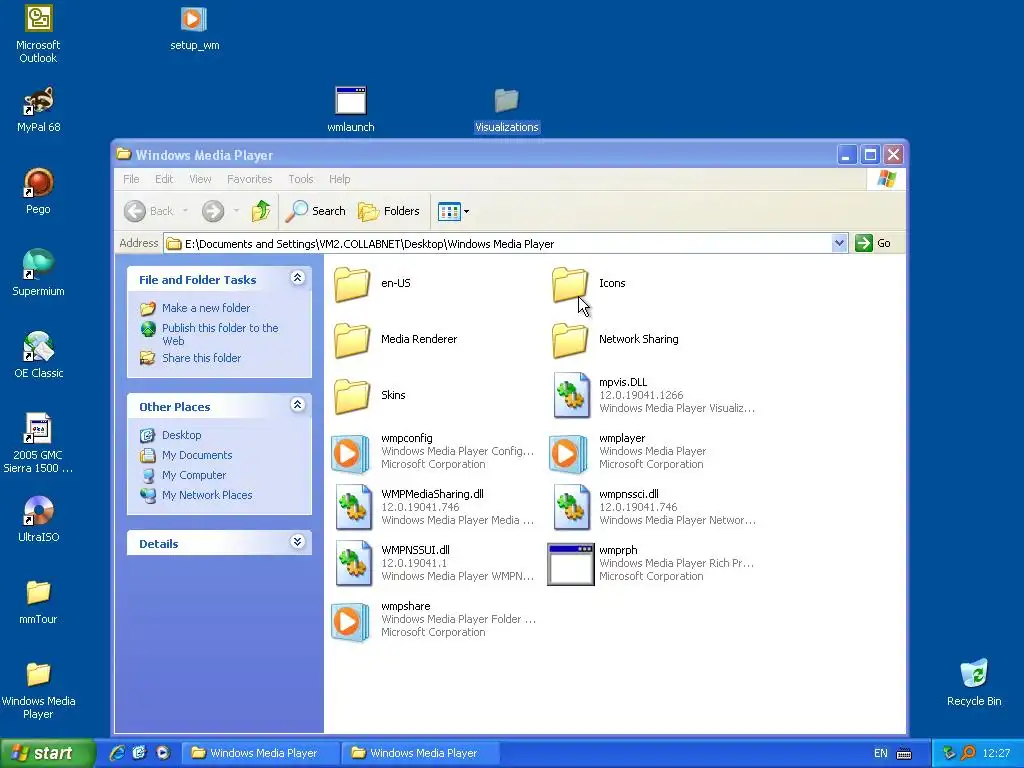Click the Search toolbar button
1024x768 pixels.
(316, 211)
